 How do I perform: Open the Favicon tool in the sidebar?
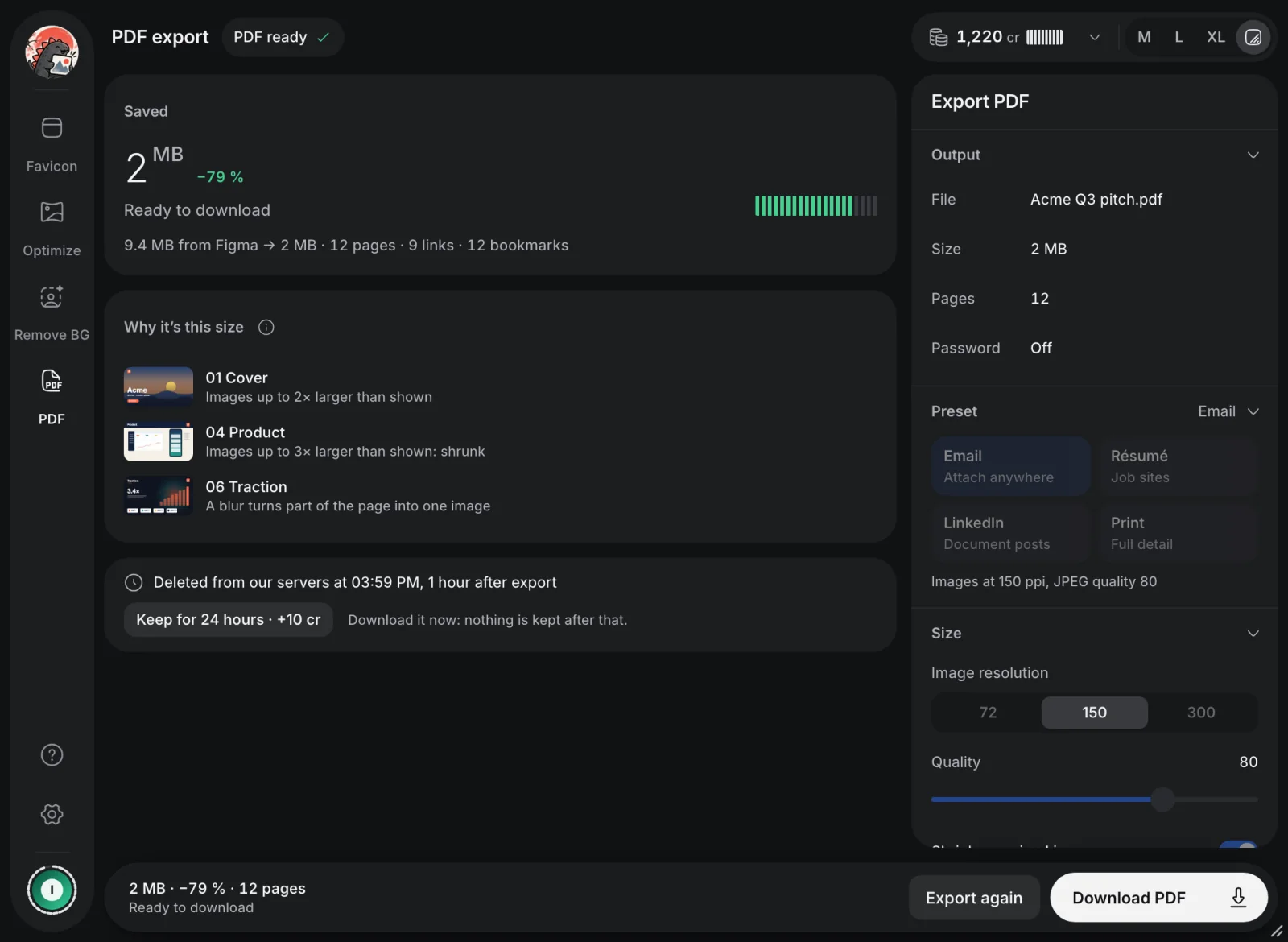pyautogui.click(x=52, y=144)
